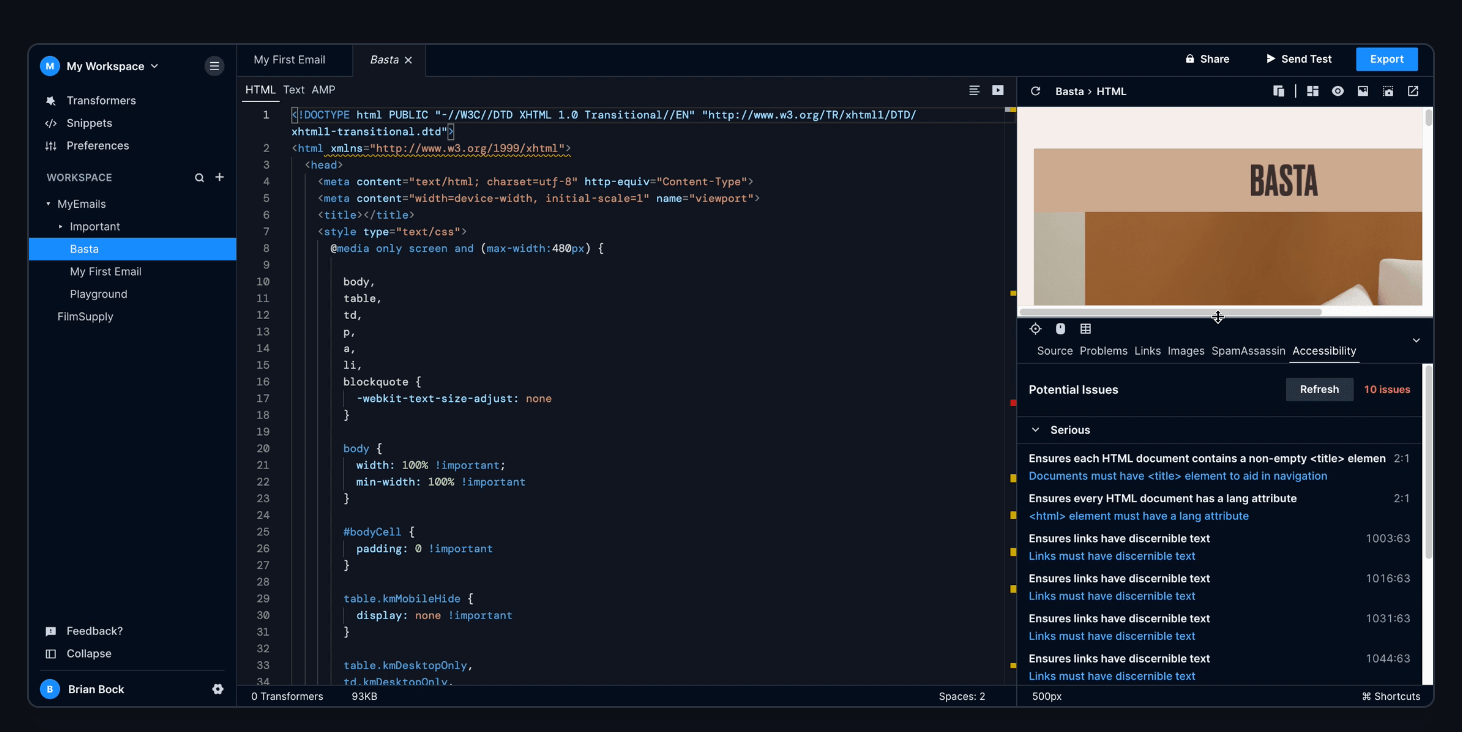This screenshot has width=1462, height=732.
Task: Collapse the Serious issues section
Action: pyautogui.click(x=1036, y=430)
